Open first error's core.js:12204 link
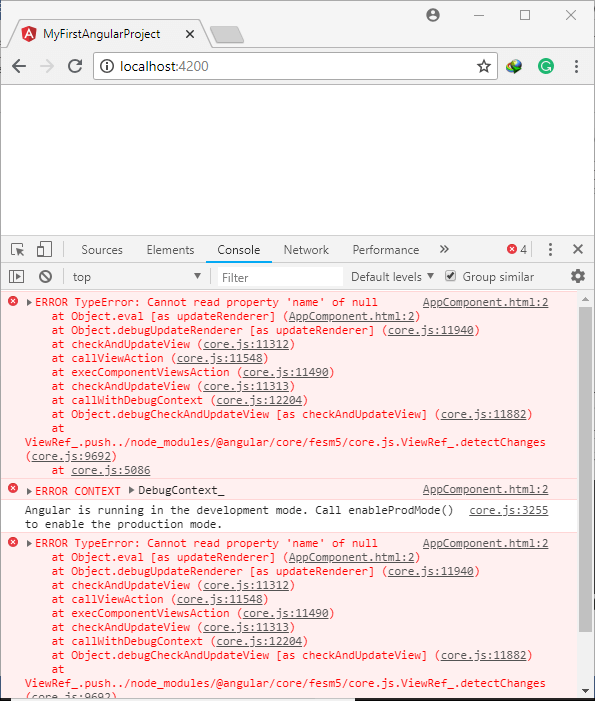This screenshot has width=595, height=701. tap(259, 400)
